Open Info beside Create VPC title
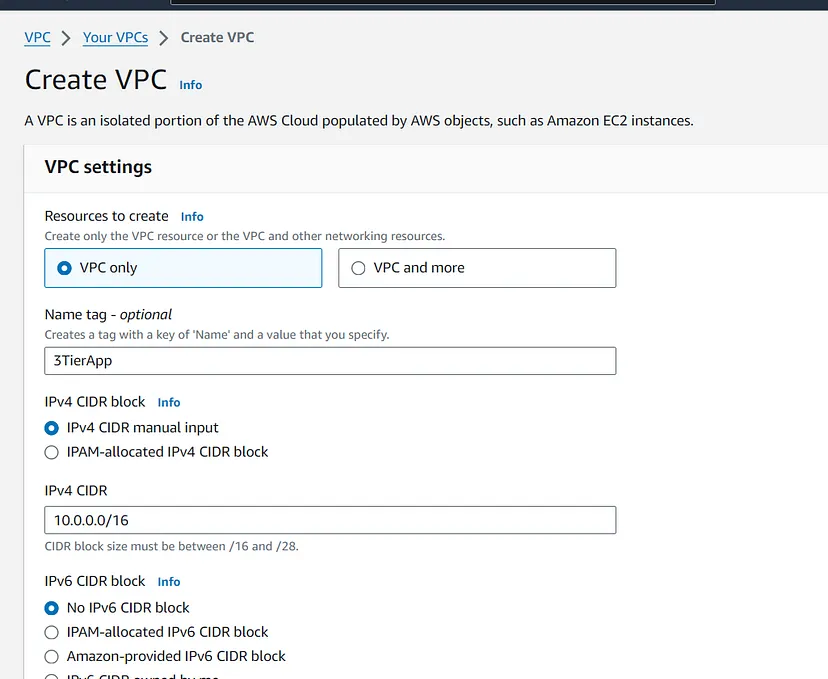The height and width of the screenshot is (679, 828). click(x=190, y=85)
